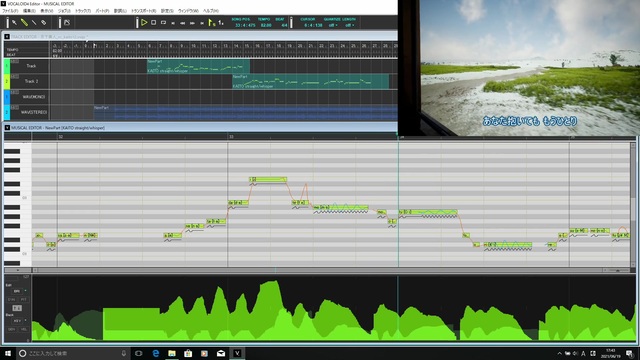Image resolution: width=640 pixels, height=360 pixels.
Task: Select the eraser tool
Action: [44, 23]
